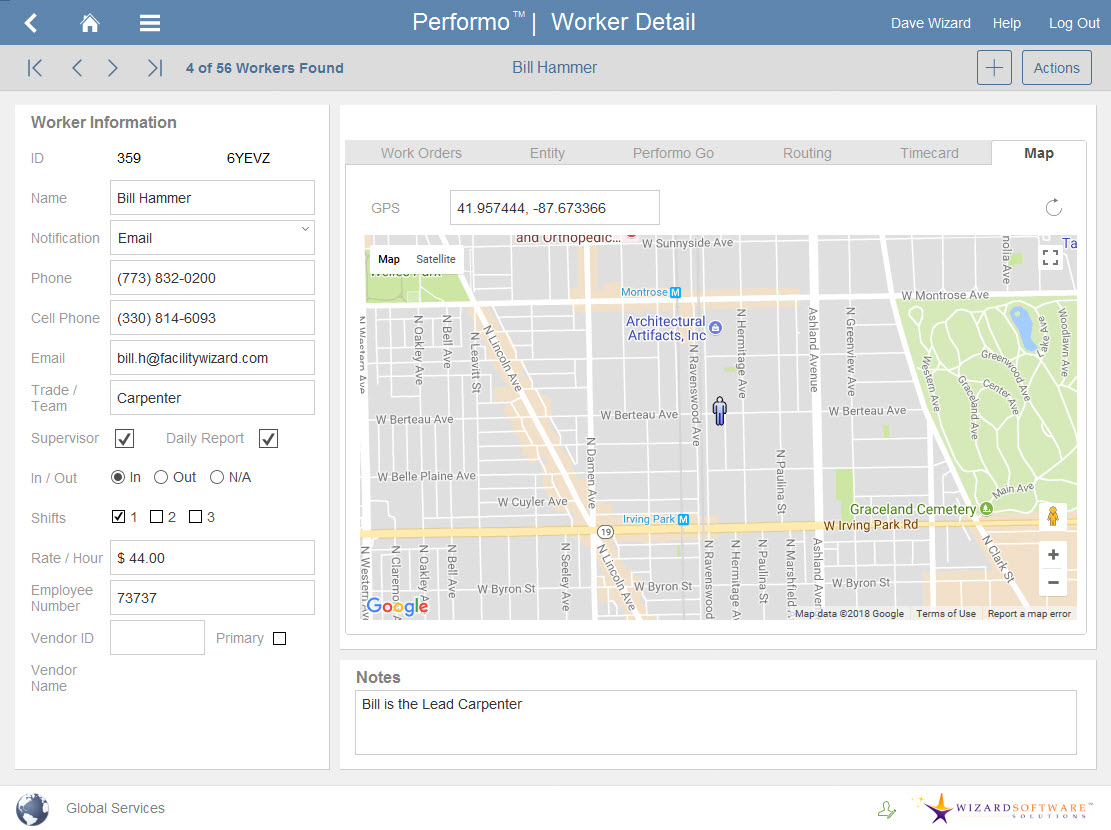
Task: Click the GPS coordinates field
Action: [554, 208]
